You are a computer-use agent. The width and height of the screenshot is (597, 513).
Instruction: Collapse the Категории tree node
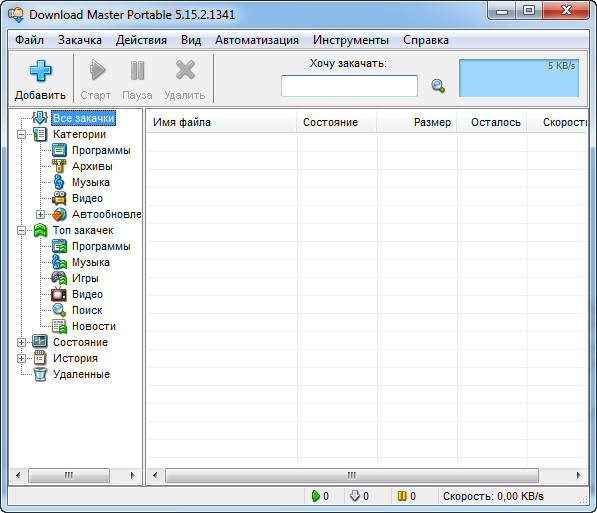21,134
